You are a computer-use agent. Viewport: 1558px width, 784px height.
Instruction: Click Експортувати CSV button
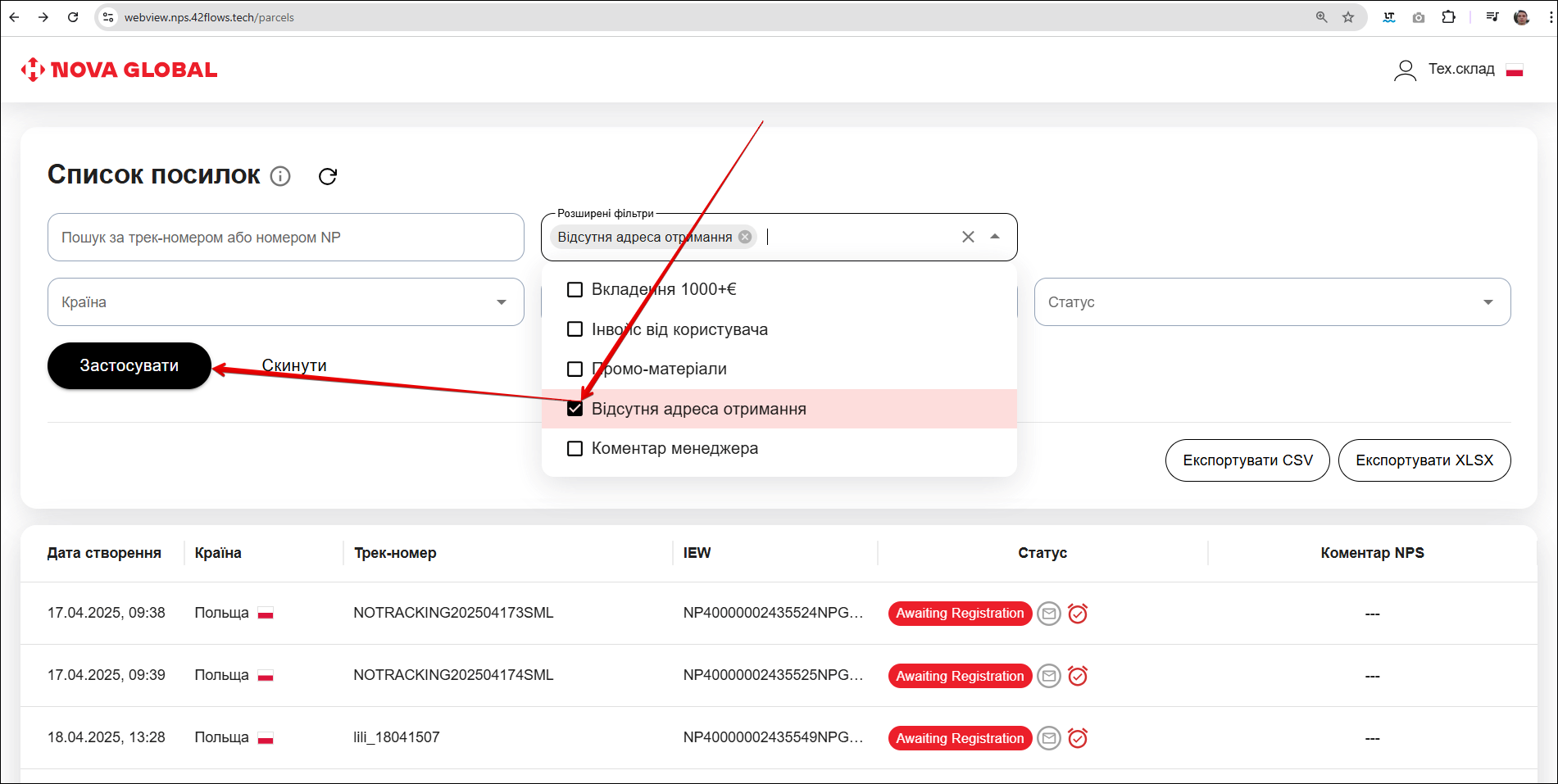point(1247,460)
